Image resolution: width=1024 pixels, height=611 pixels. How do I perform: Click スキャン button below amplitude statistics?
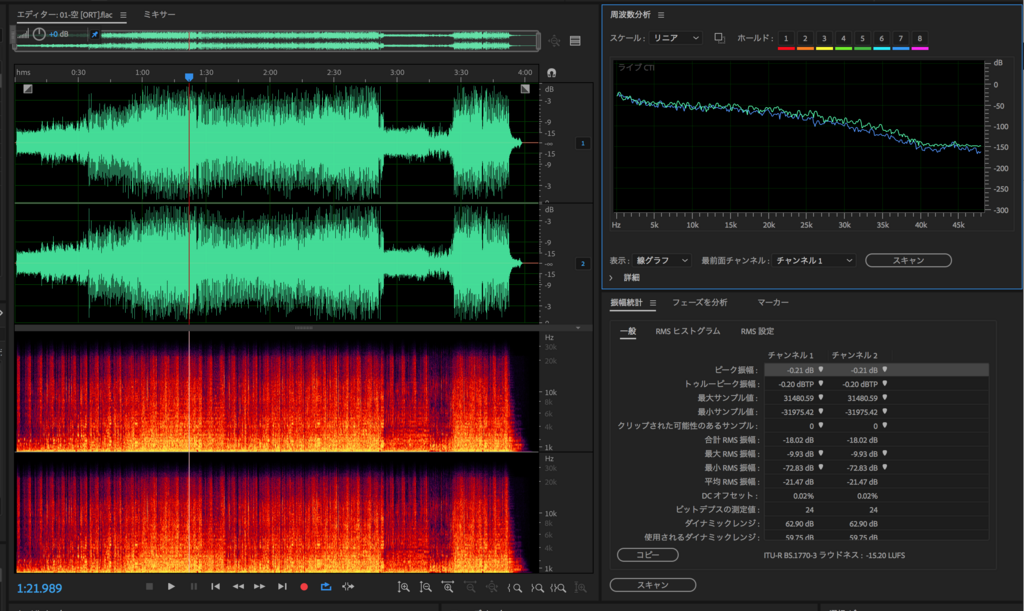tap(652, 585)
